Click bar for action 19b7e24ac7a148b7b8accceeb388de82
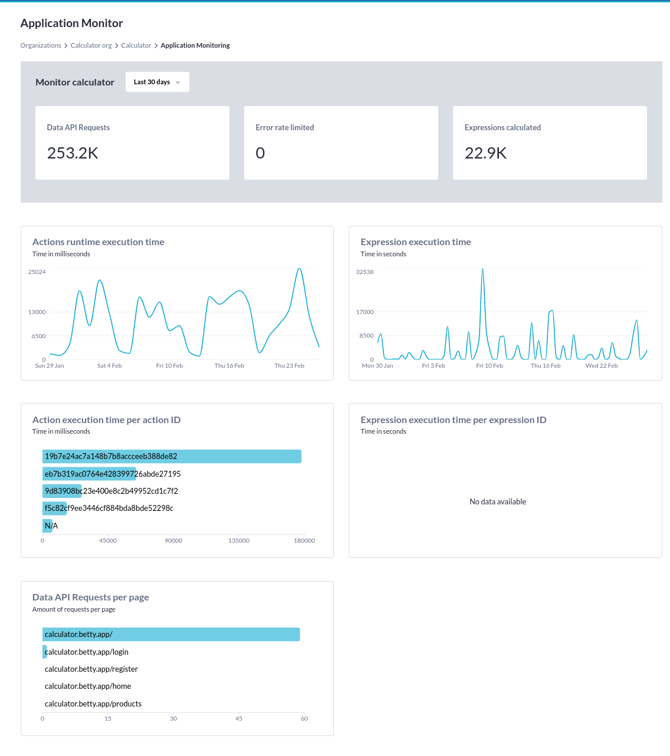This screenshot has width=670, height=756. coord(171,456)
